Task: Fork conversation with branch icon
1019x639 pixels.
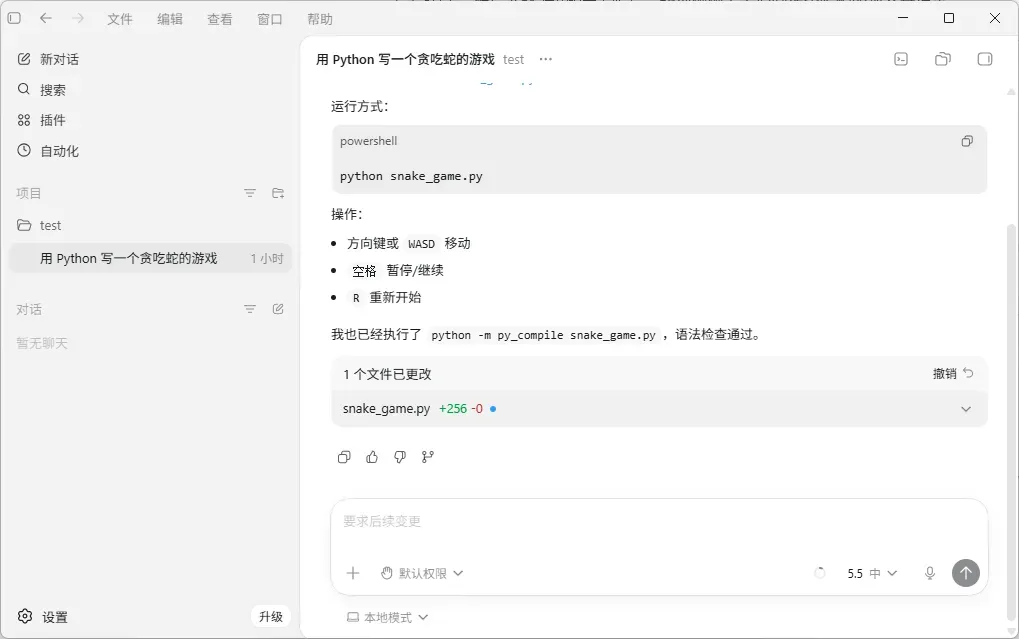Action: [x=428, y=457]
